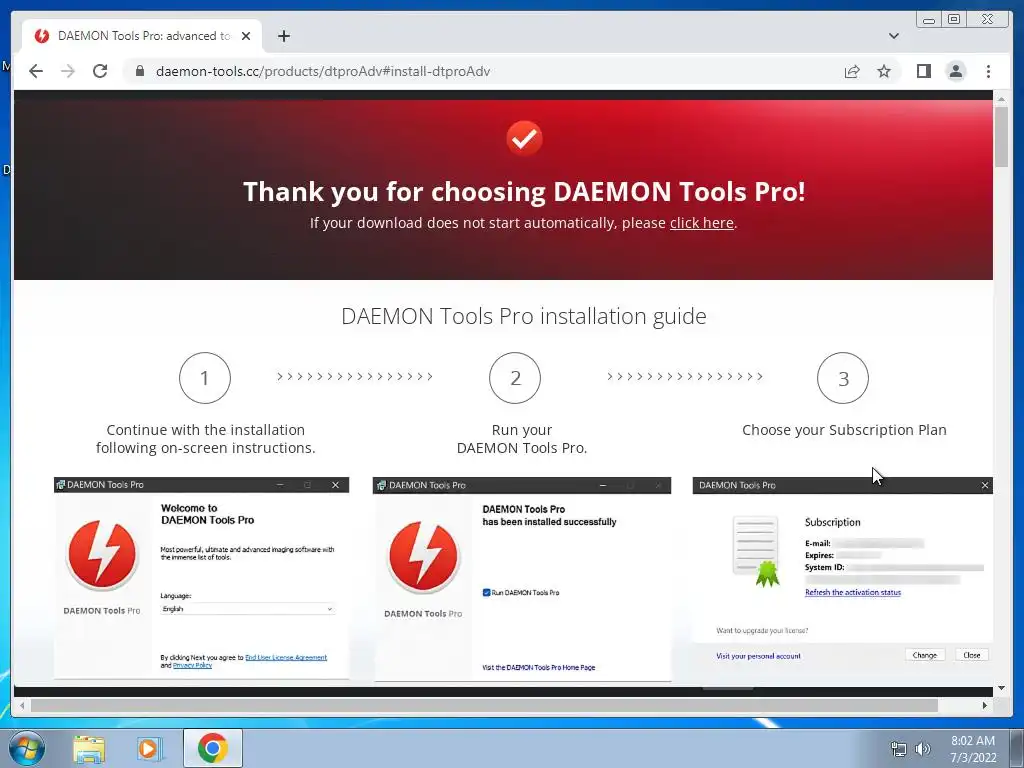Click the vertical scrollbar thumb
1024x768 pixels.
point(1001,136)
